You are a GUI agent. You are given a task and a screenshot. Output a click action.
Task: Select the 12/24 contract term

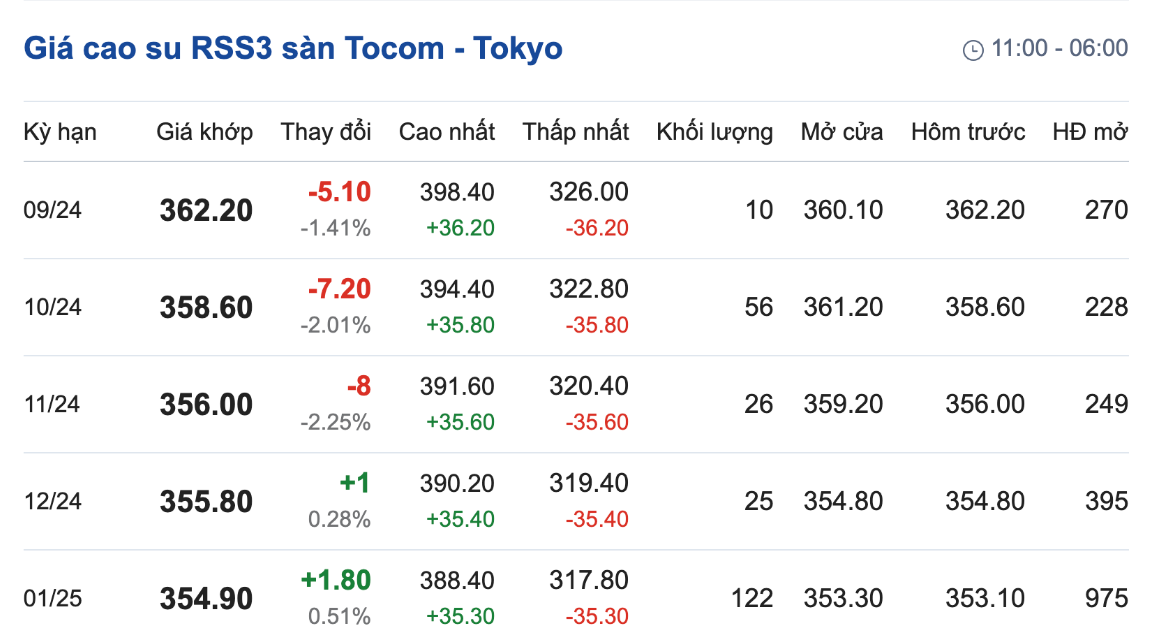[x=52, y=502]
